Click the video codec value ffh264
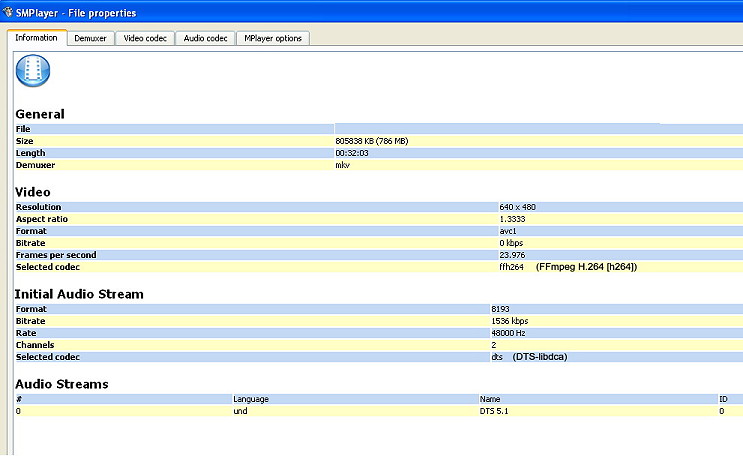743x456 pixels. coord(511,267)
